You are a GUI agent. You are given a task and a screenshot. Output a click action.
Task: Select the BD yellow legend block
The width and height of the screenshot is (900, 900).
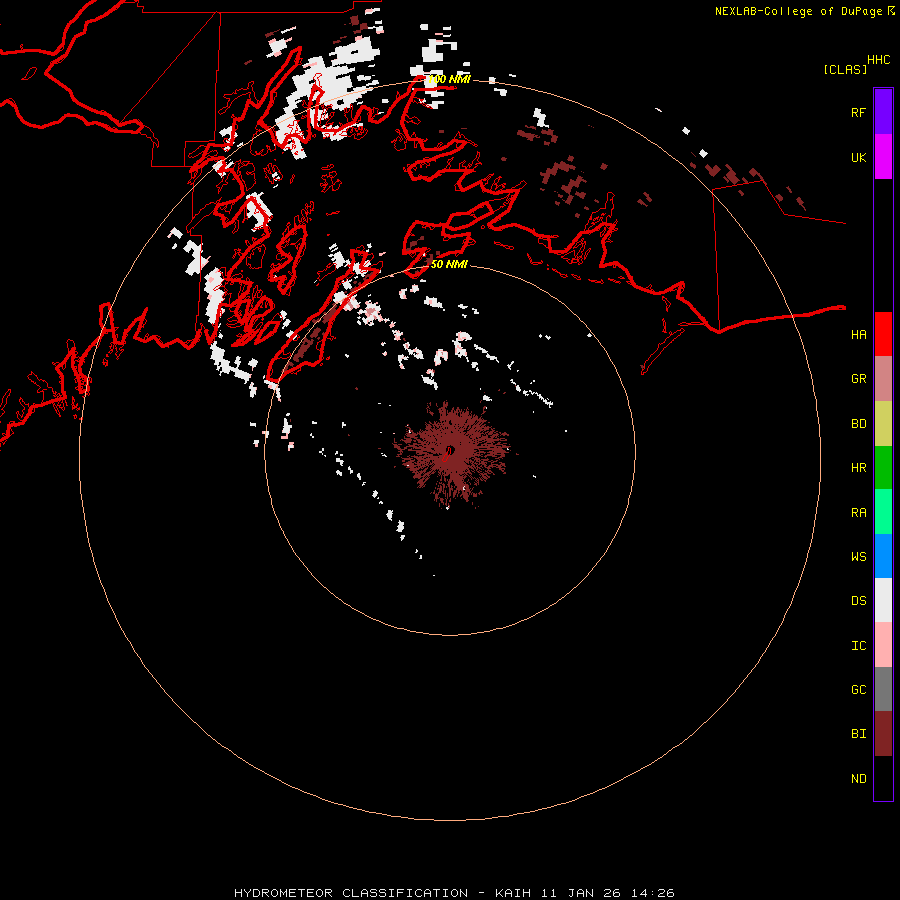[883, 424]
